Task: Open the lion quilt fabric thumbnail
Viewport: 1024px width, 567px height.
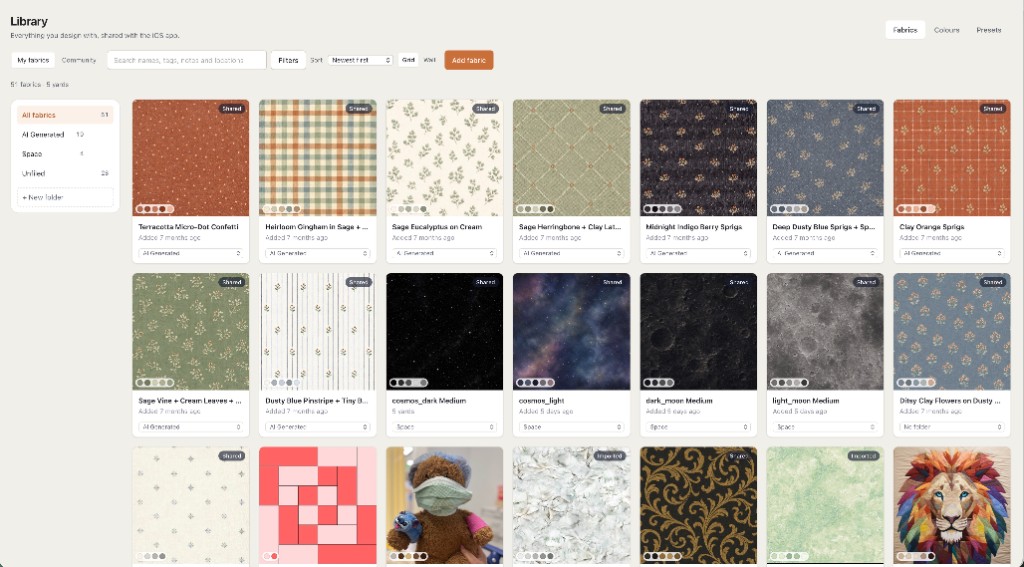Action: (952, 506)
